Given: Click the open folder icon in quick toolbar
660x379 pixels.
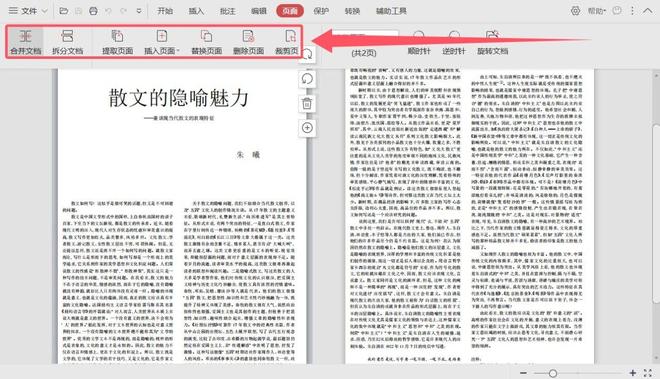Looking at the screenshot, I should pyautogui.click(x=64, y=11).
